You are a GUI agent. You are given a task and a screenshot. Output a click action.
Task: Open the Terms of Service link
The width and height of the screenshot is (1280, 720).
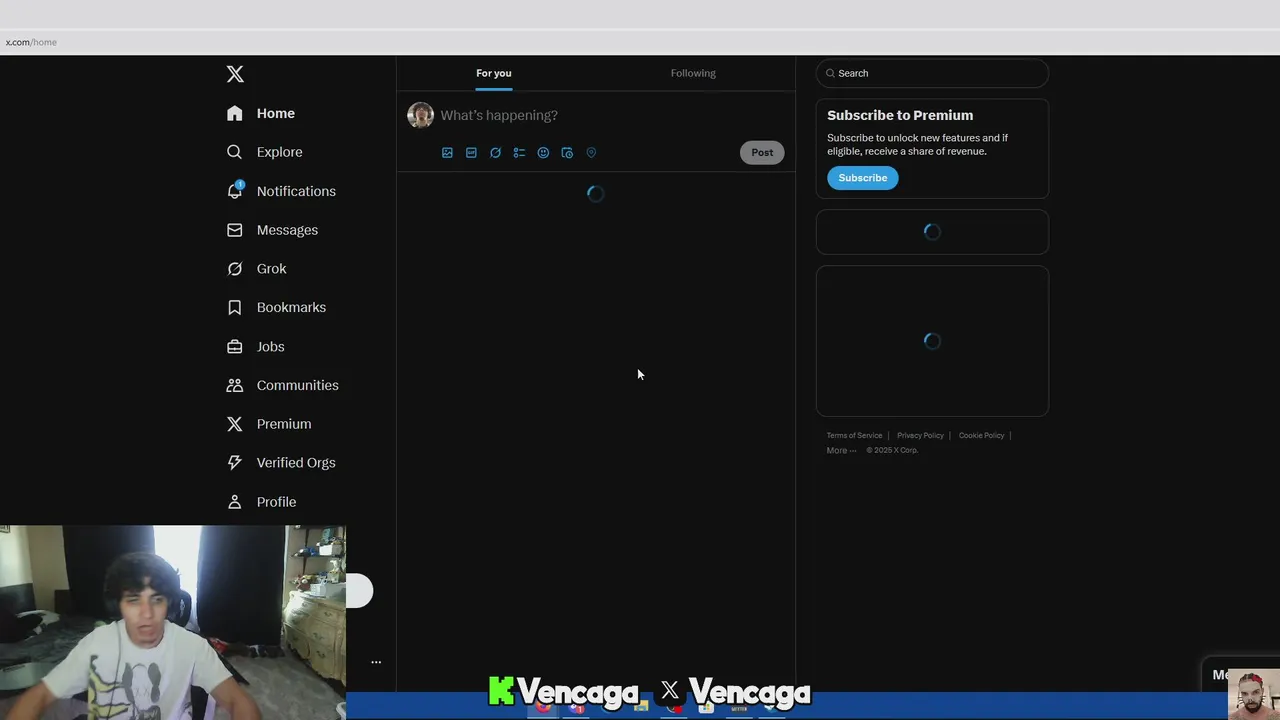[x=854, y=436]
